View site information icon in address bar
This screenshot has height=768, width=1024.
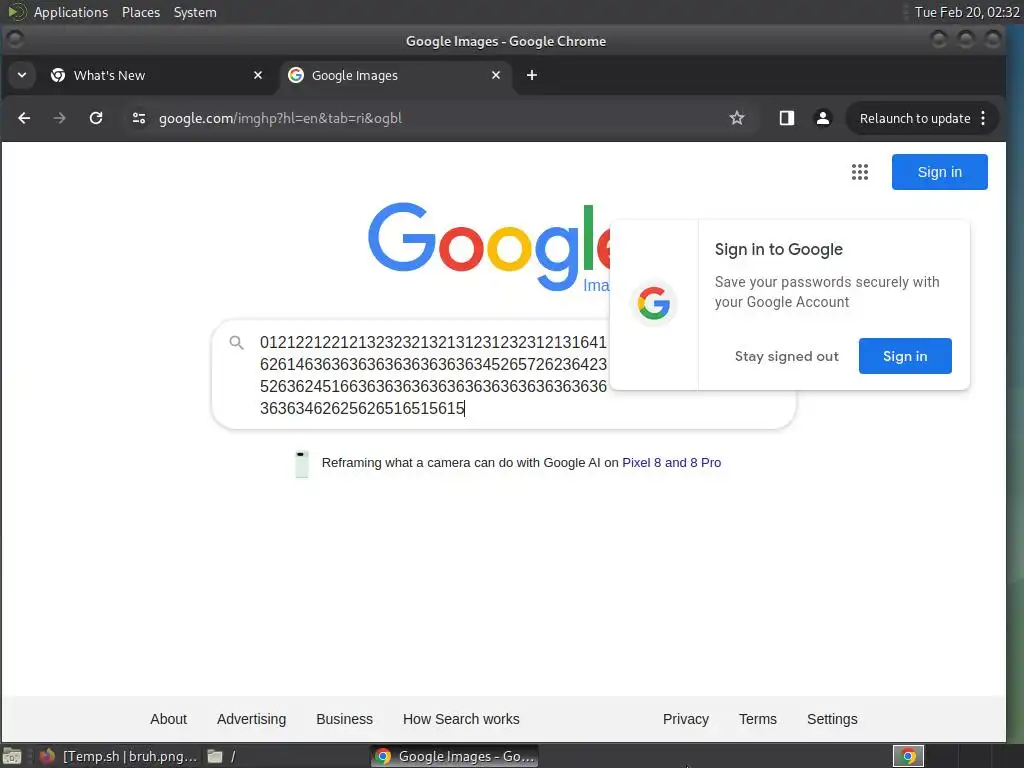[x=139, y=118]
